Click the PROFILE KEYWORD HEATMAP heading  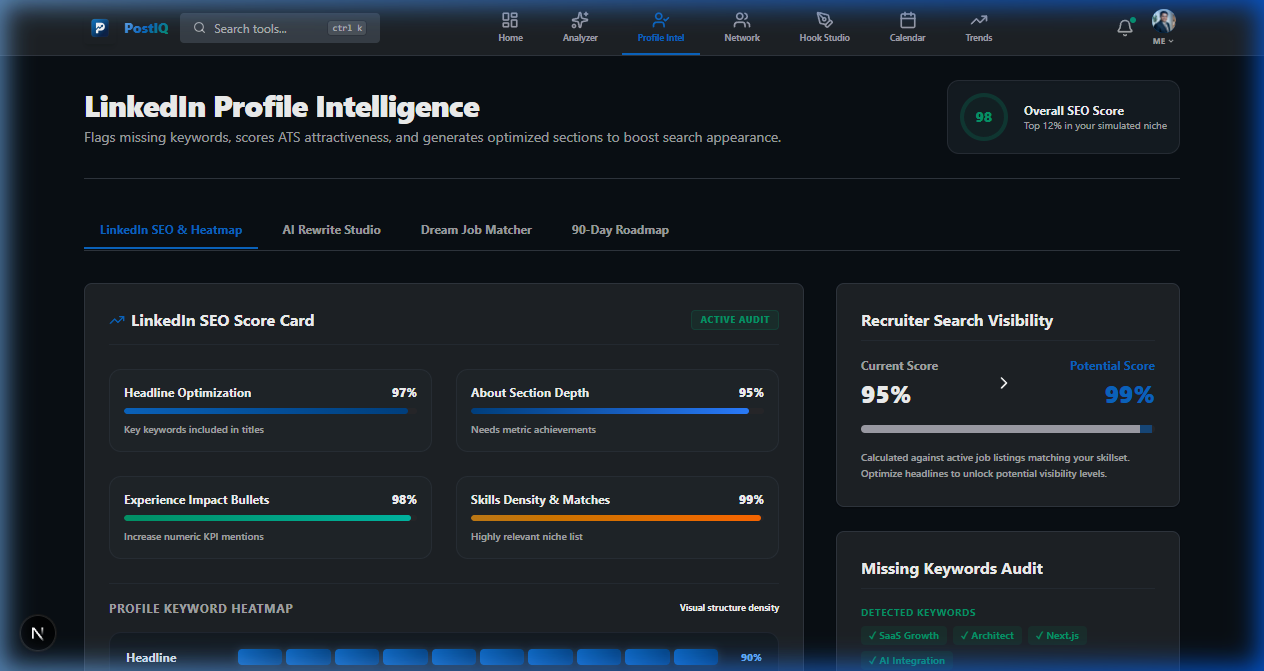point(201,608)
